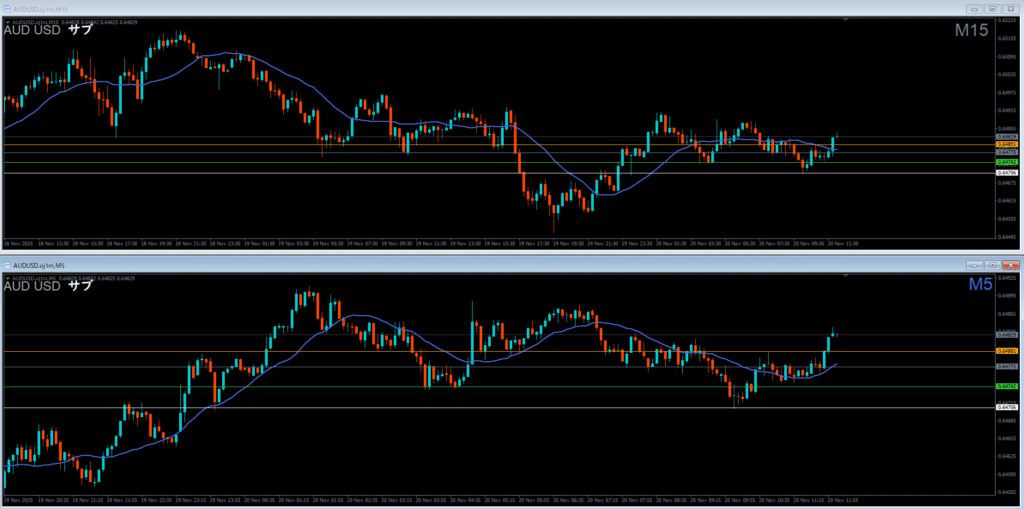The width and height of the screenshot is (1024, 509).
Task: Click the サブ label in the M15 chart
Action: [x=80, y=30]
